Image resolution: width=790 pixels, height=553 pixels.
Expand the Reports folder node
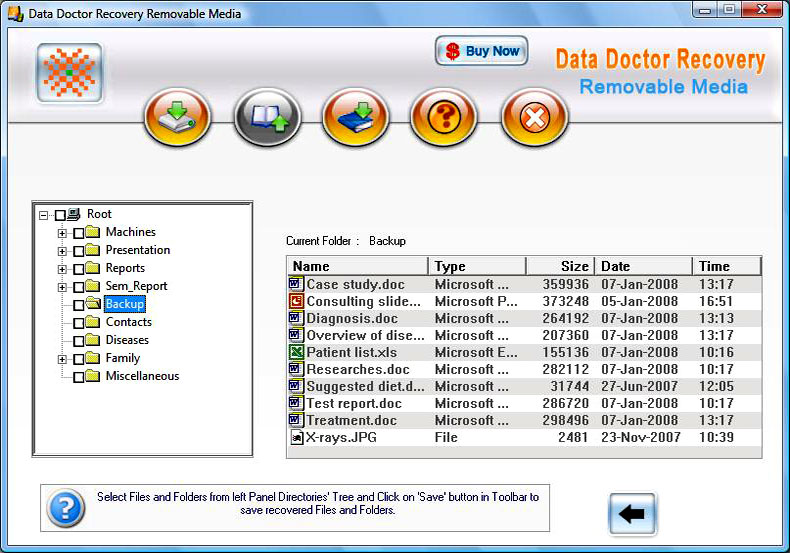point(62,269)
